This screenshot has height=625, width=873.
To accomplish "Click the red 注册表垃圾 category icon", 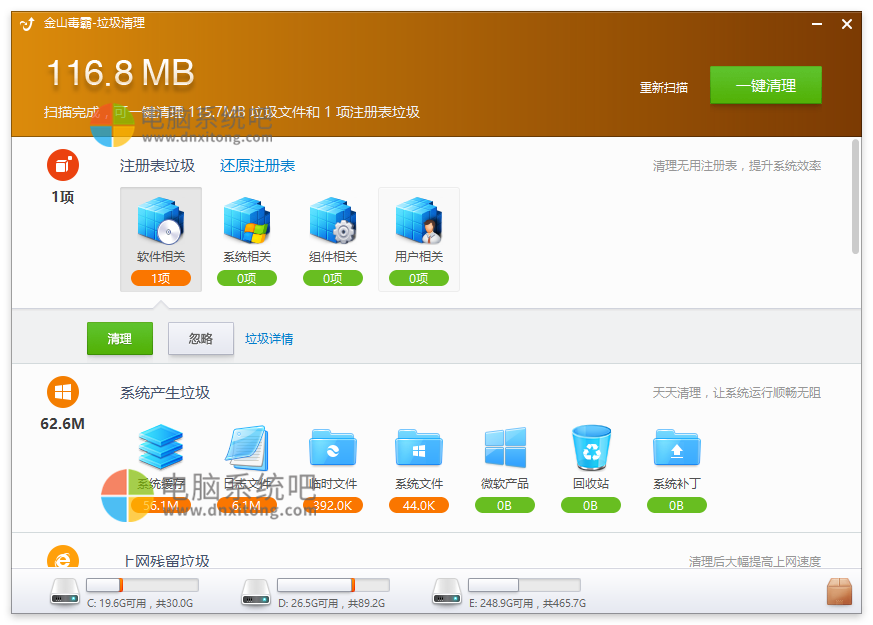I will (x=63, y=165).
